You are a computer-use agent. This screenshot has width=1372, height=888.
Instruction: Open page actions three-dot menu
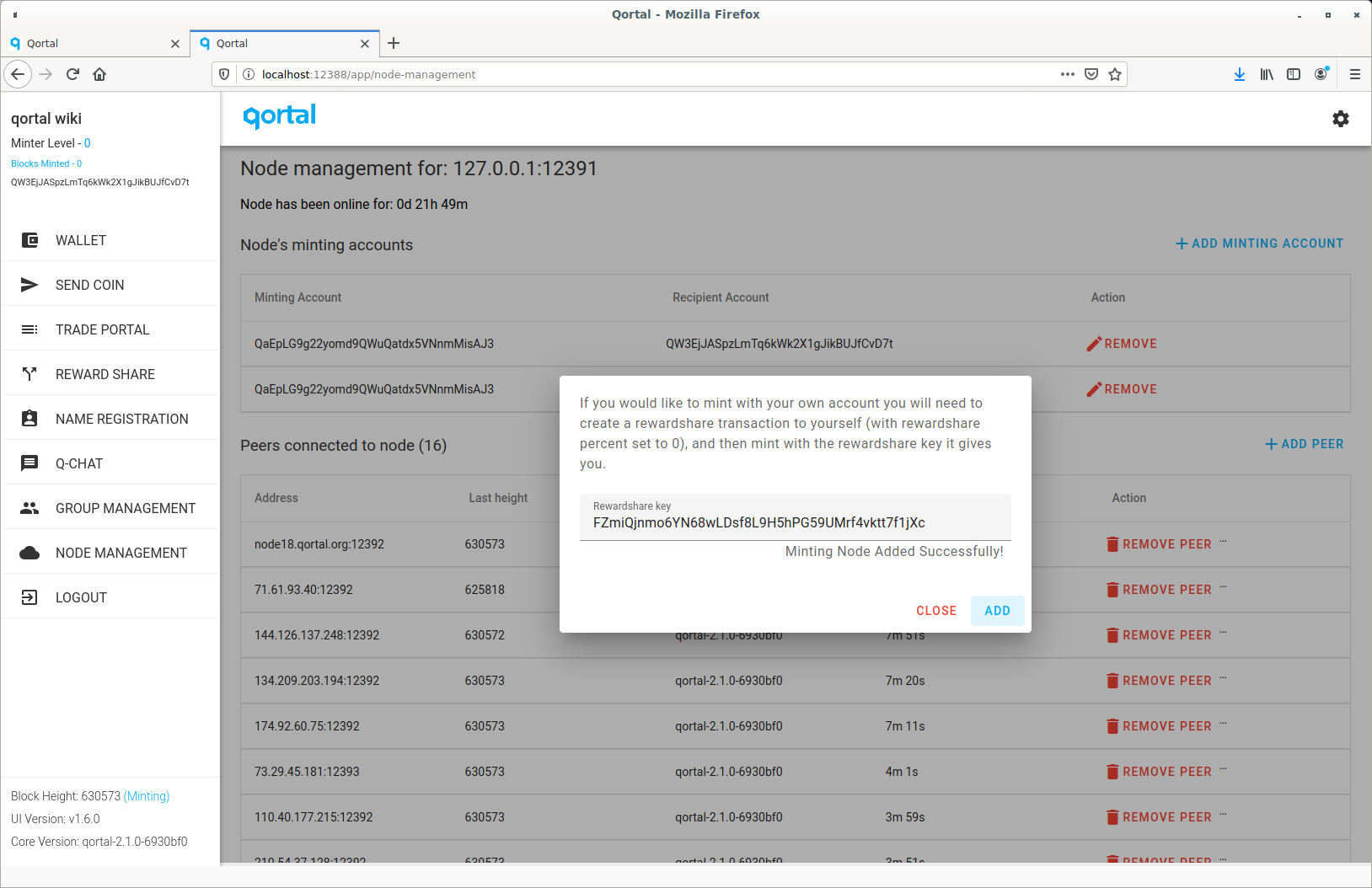point(1068,74)
